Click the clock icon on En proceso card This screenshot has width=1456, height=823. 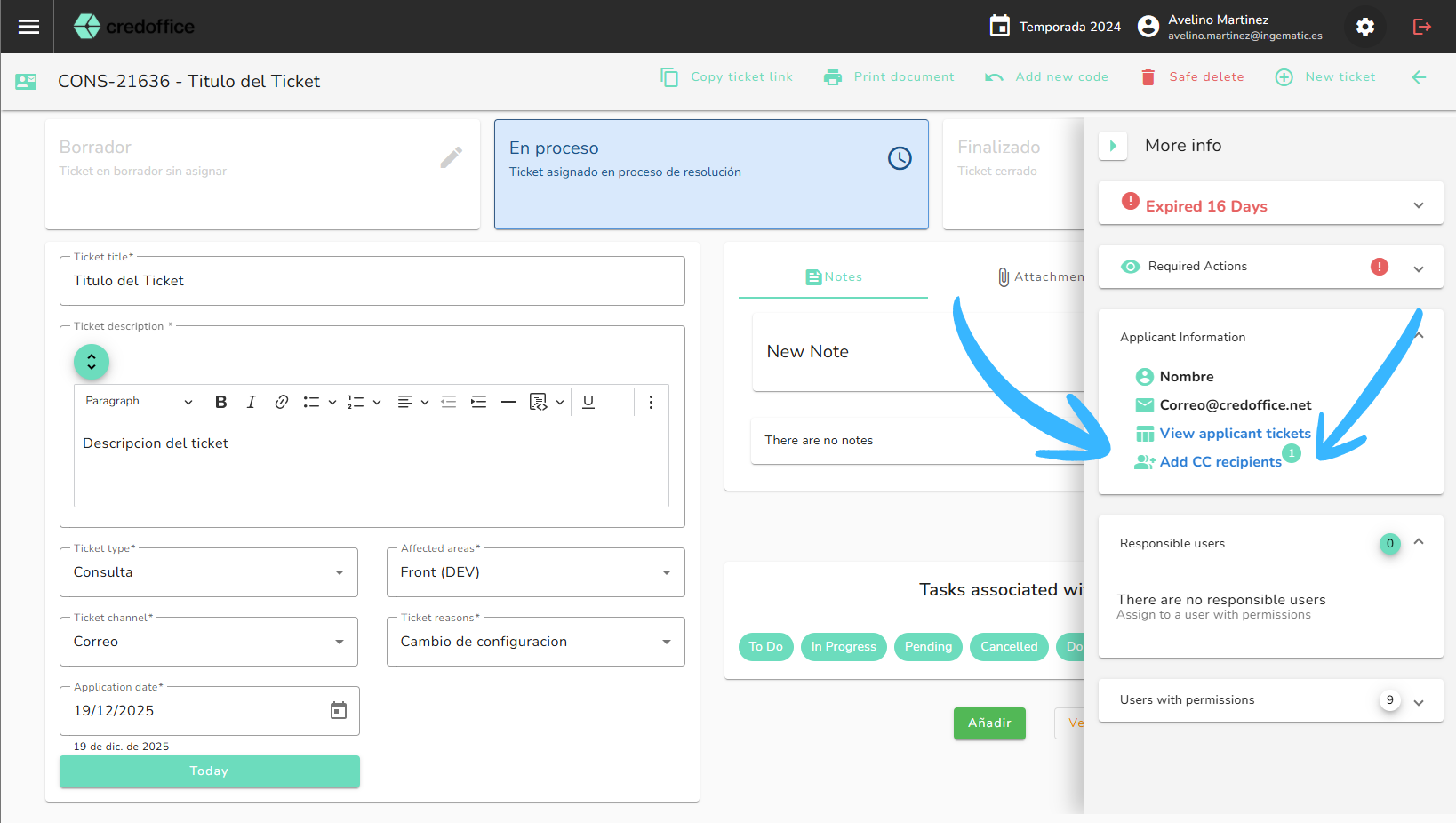point(900,158)
